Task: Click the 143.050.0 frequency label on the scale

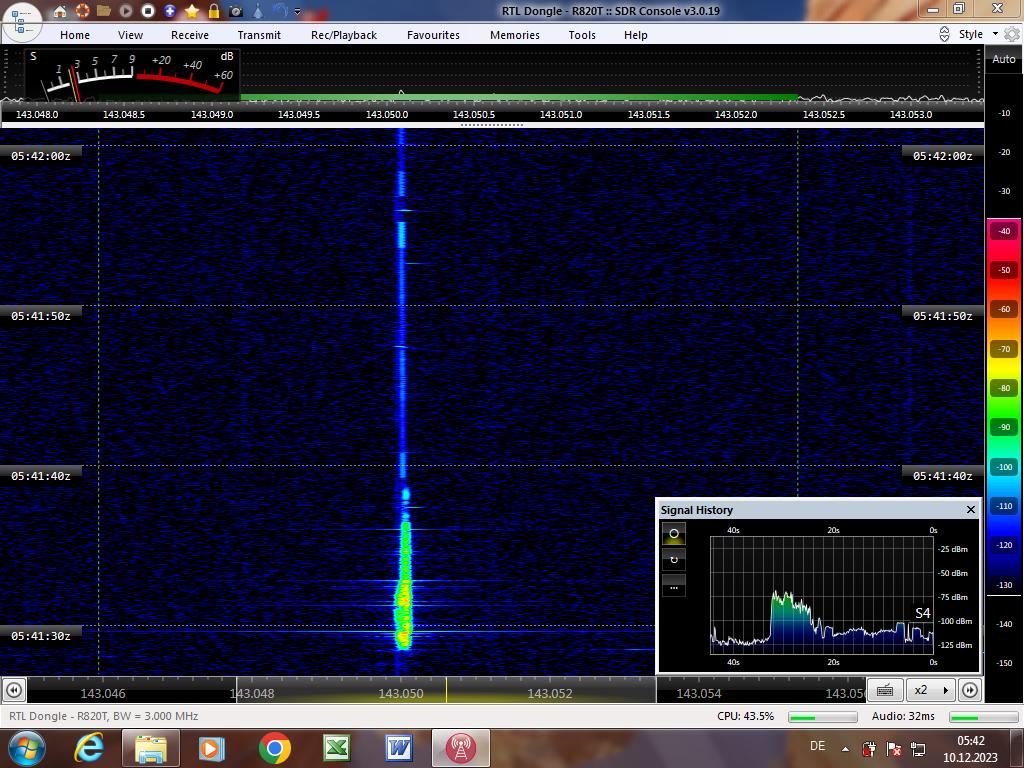Action: [x=387, y=114]
